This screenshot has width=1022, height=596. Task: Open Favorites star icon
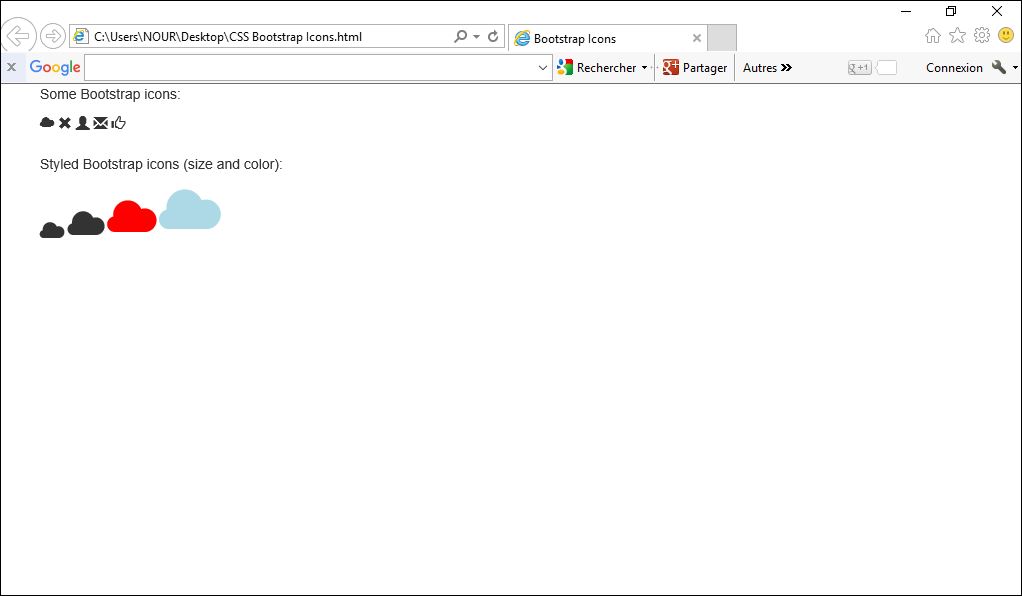[957, 35]
